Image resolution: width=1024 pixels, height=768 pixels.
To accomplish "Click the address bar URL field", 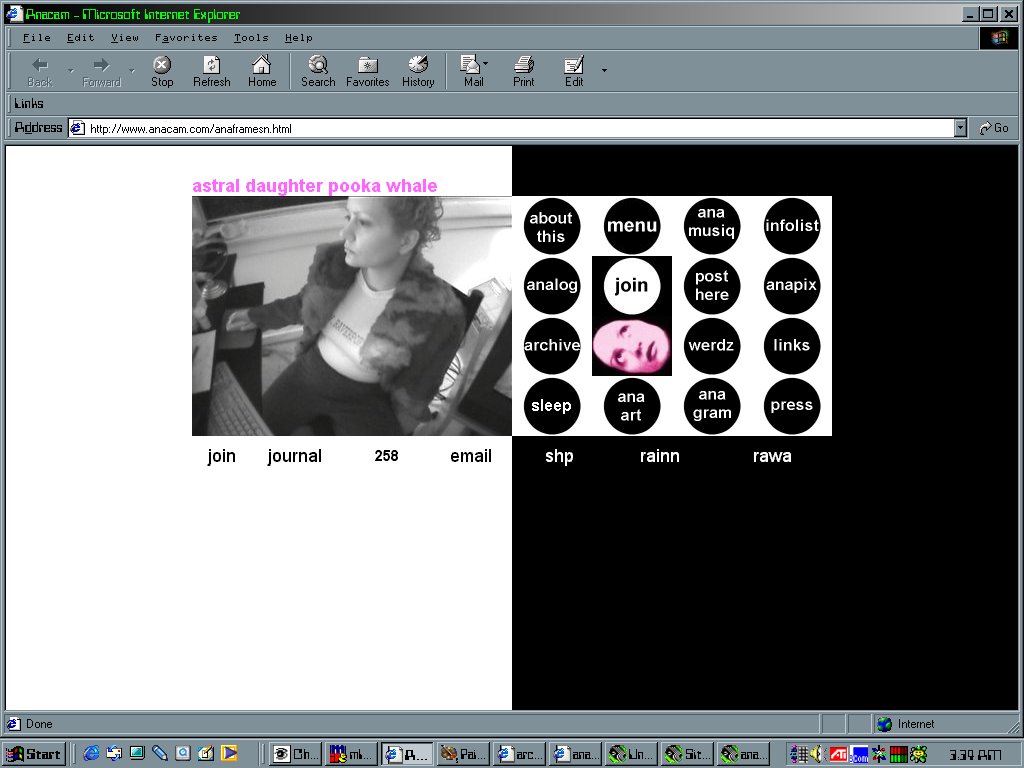I will point(500,128).
